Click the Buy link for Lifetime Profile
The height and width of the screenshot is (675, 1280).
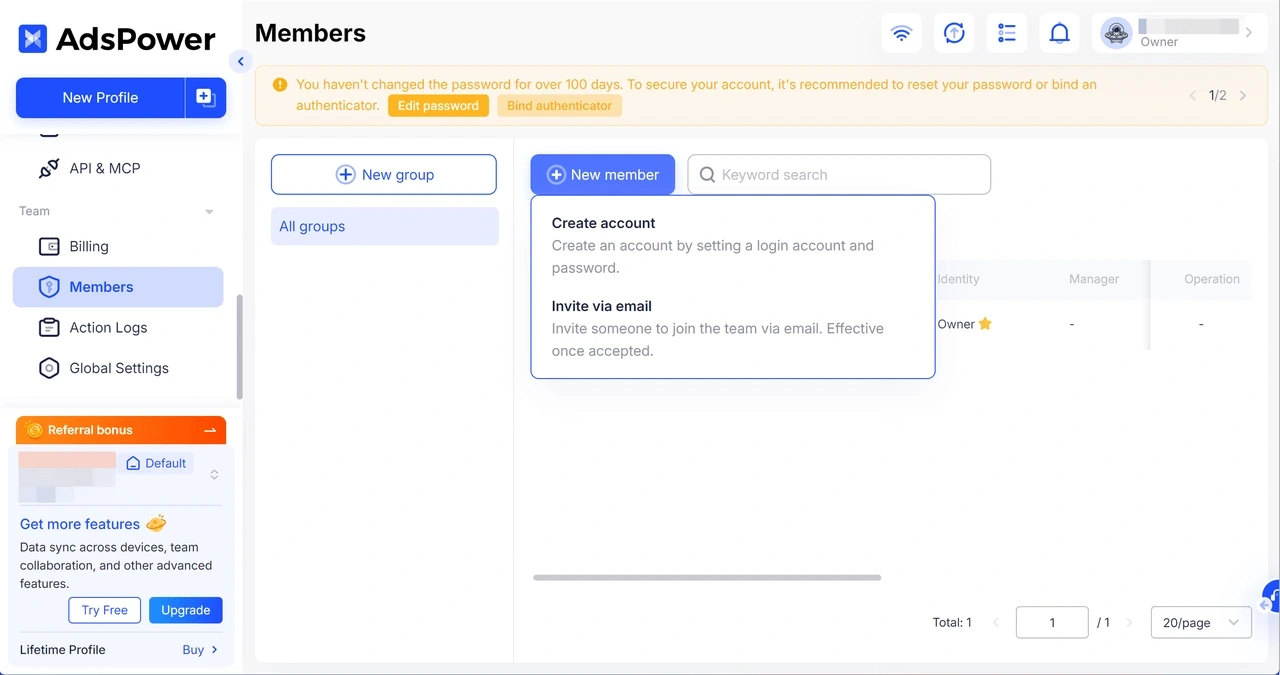pos(200,650)
